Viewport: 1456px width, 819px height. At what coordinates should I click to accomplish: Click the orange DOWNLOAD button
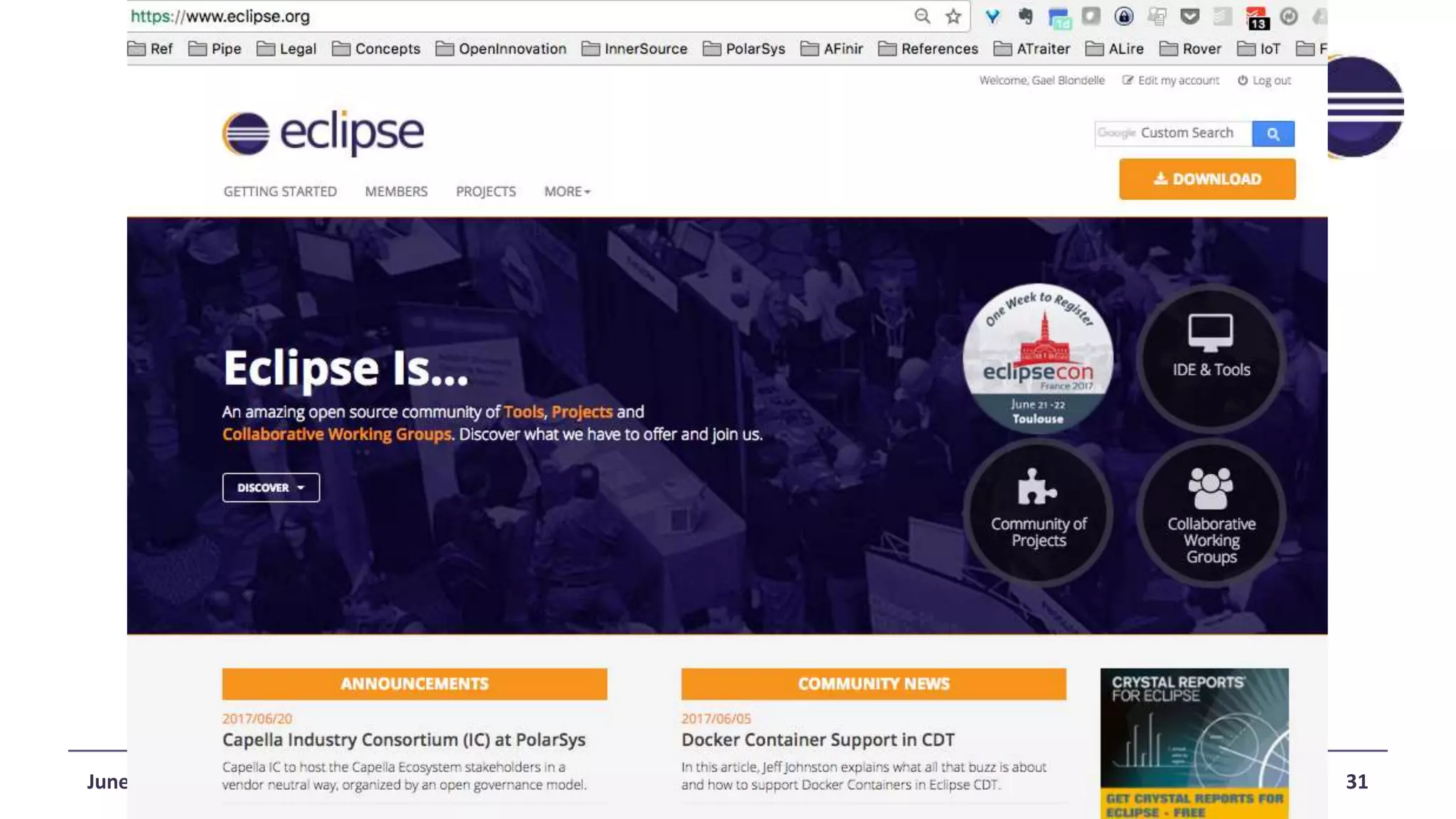click(x=1207, y=179)
